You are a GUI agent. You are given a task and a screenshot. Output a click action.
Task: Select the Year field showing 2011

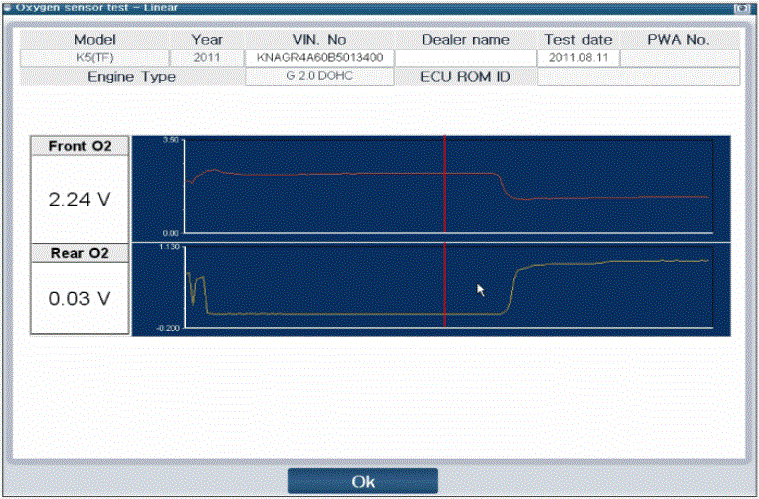(x=207, y=58)
